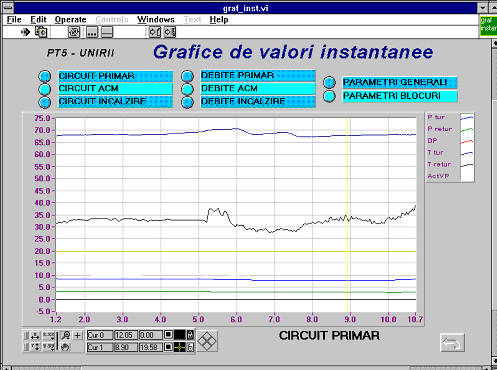Toggle the DEBITE ACM round indicator
Viewport: 497px width, 370px height.
click(187, 89)
